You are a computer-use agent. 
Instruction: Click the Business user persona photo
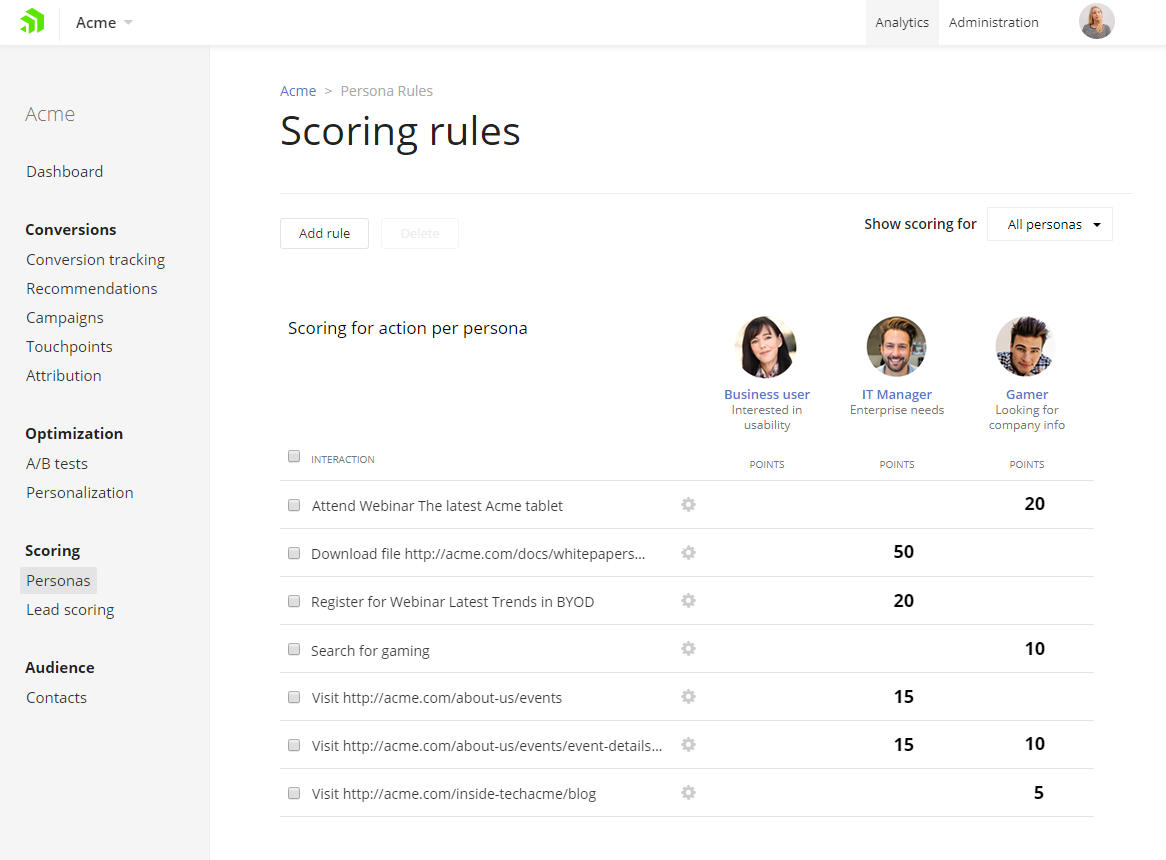(766, 347)
